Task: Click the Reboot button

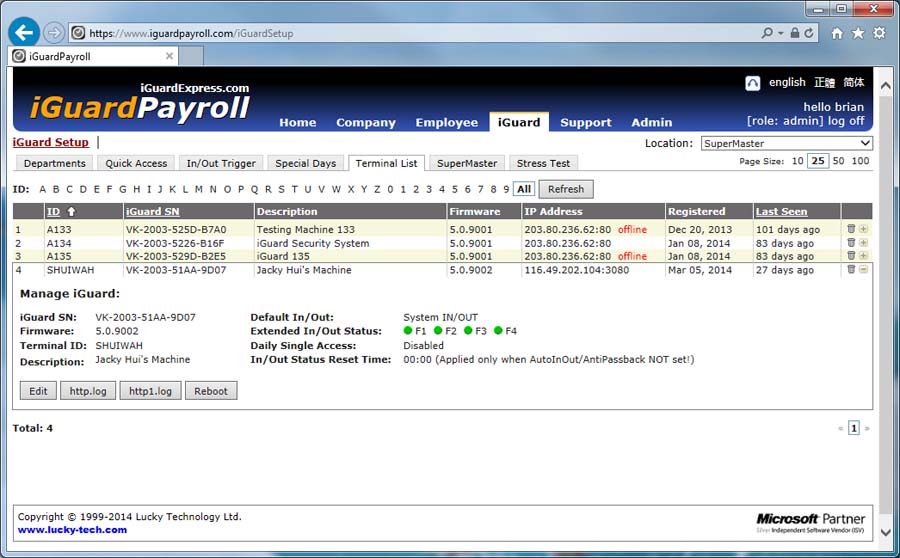Action: 211,391
